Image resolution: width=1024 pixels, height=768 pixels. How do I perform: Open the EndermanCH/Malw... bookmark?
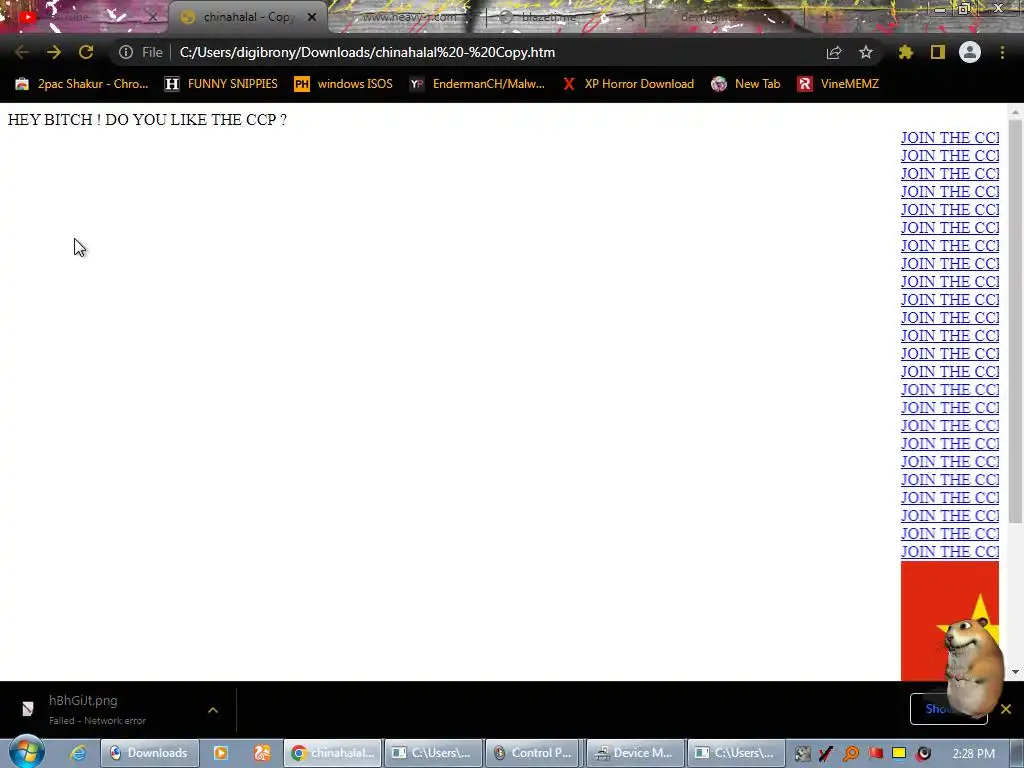click(x=477, y=84)
